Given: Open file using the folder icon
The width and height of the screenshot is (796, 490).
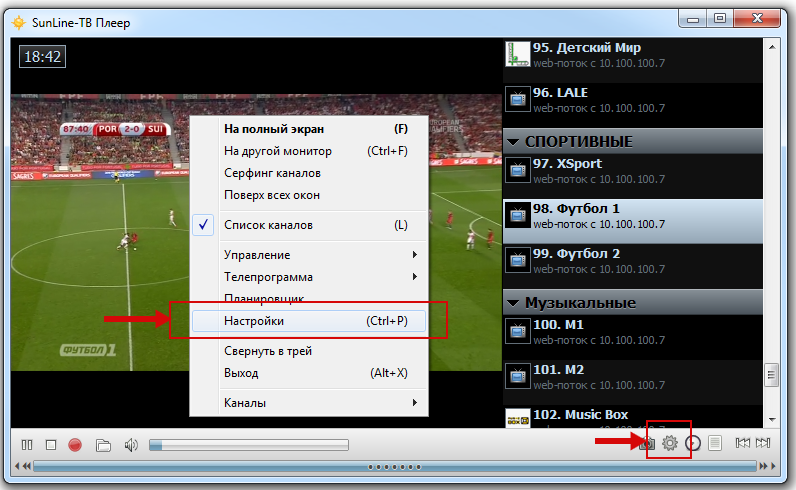Looking at the screenshot, I should (x=103, y=445).
